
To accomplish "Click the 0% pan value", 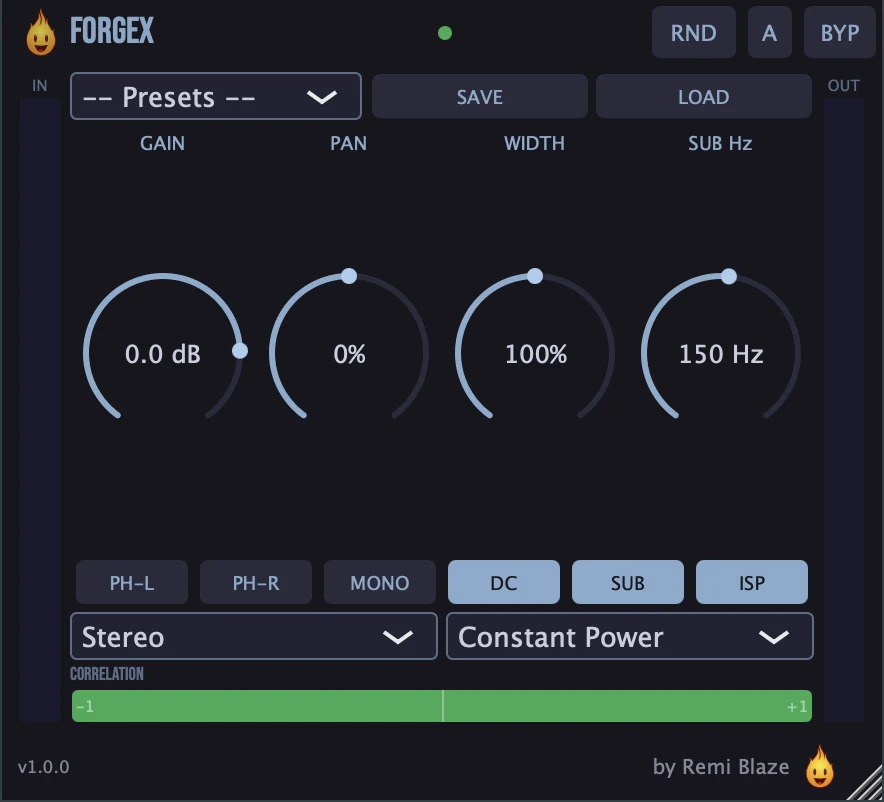I will pyautogui.click(x=349, y=354).
